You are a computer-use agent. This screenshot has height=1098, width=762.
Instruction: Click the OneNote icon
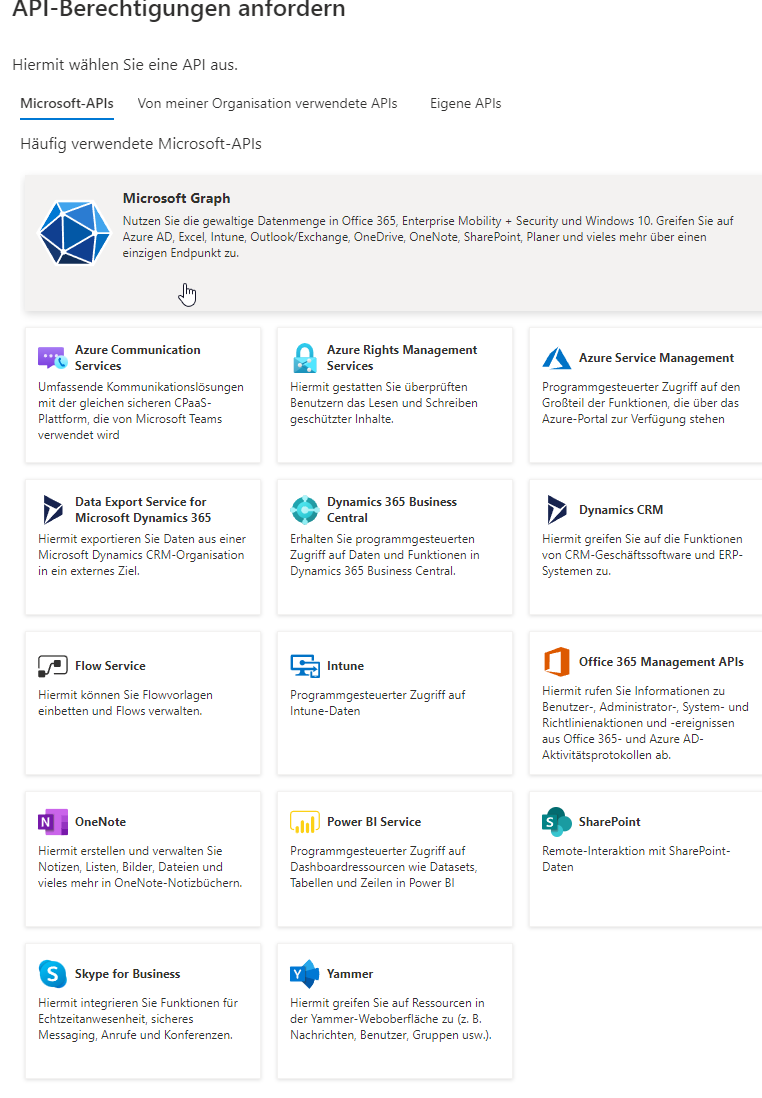(x=53, y=822)
